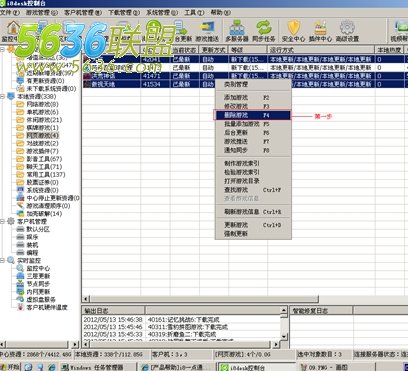
Task: Select the 对战游戏(2) folder
Action: click(38, 143)
